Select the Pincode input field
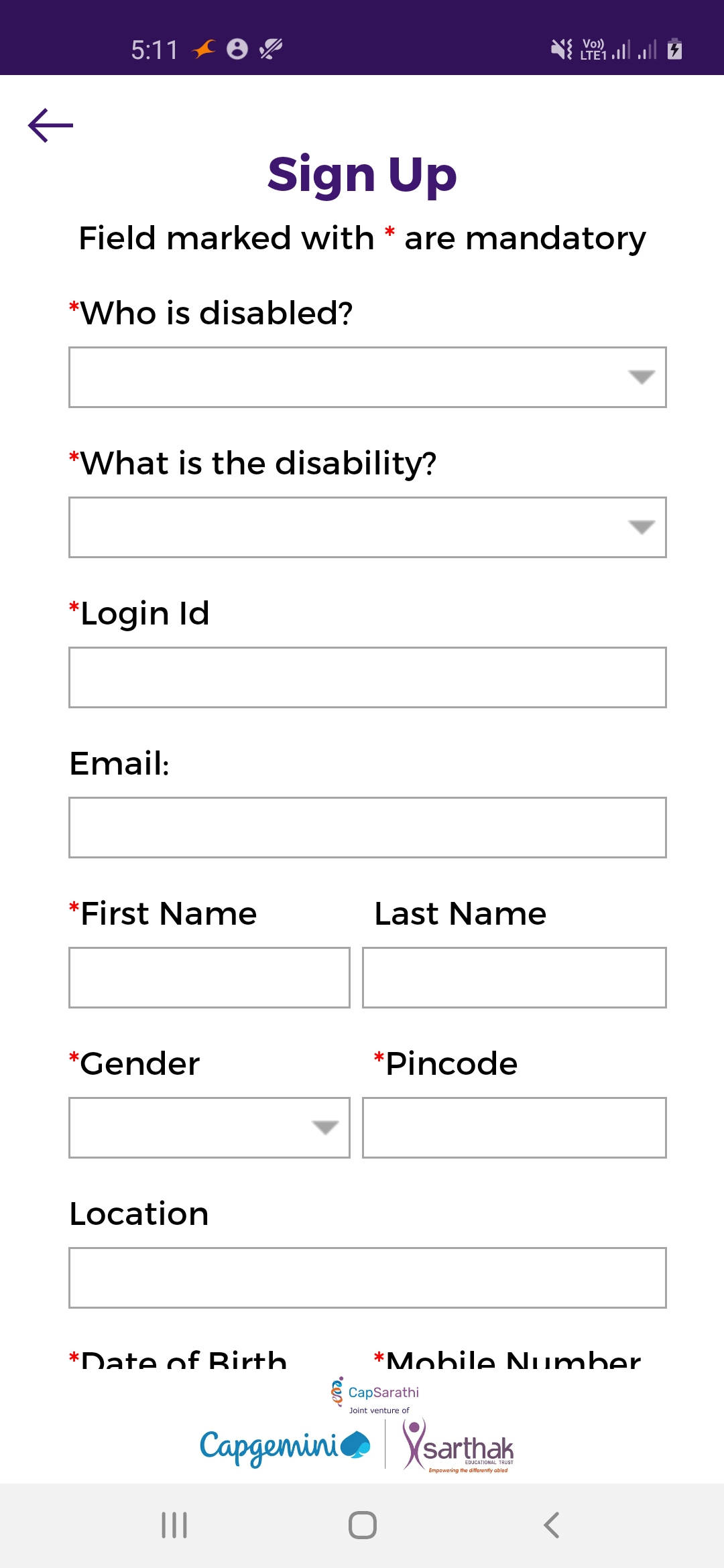Image resolution: width=724 pixels, height=1568 pixels. (514, 1128)
